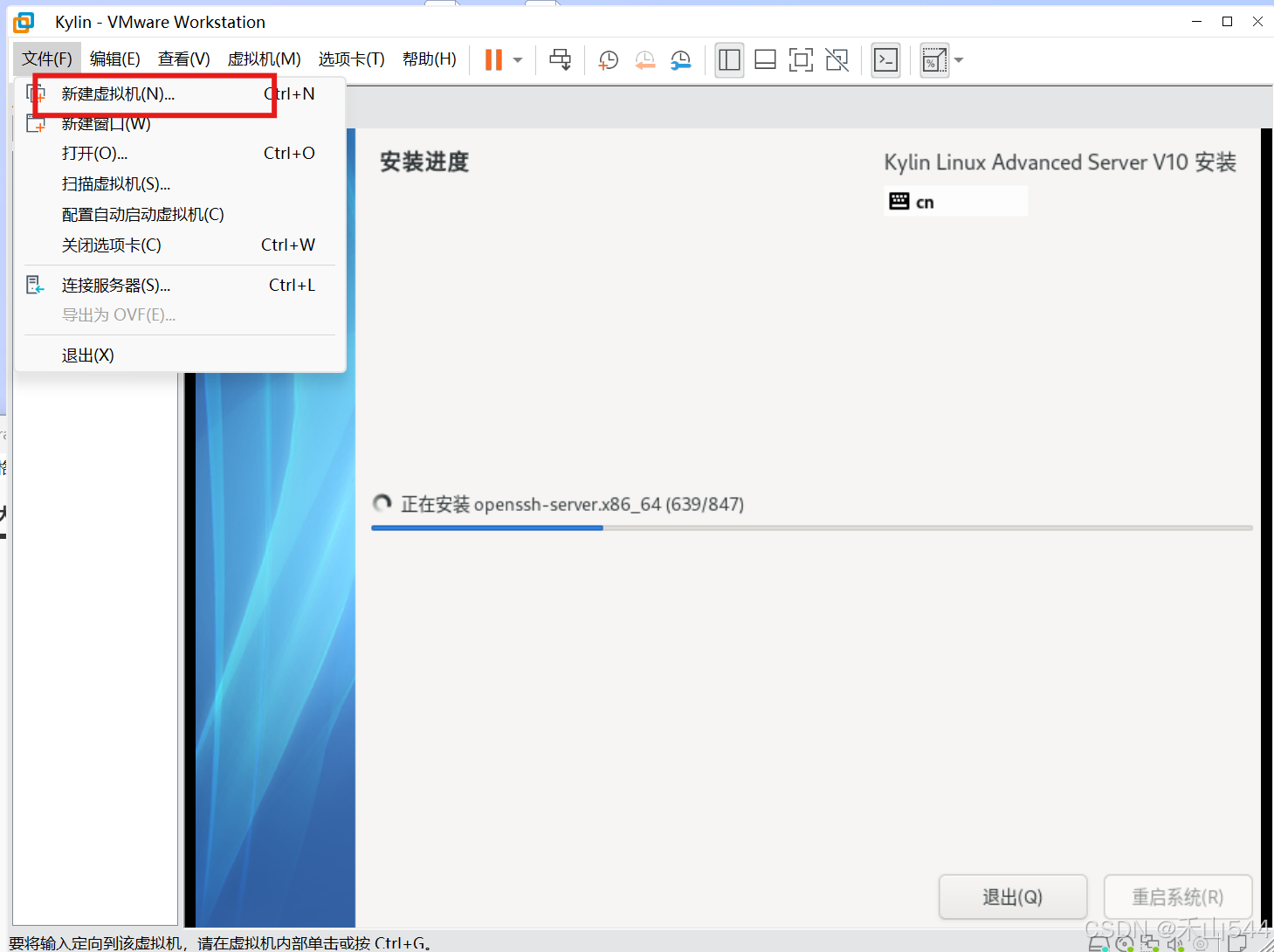Expand the stretch guest dropdown arrow

point(959,60)
